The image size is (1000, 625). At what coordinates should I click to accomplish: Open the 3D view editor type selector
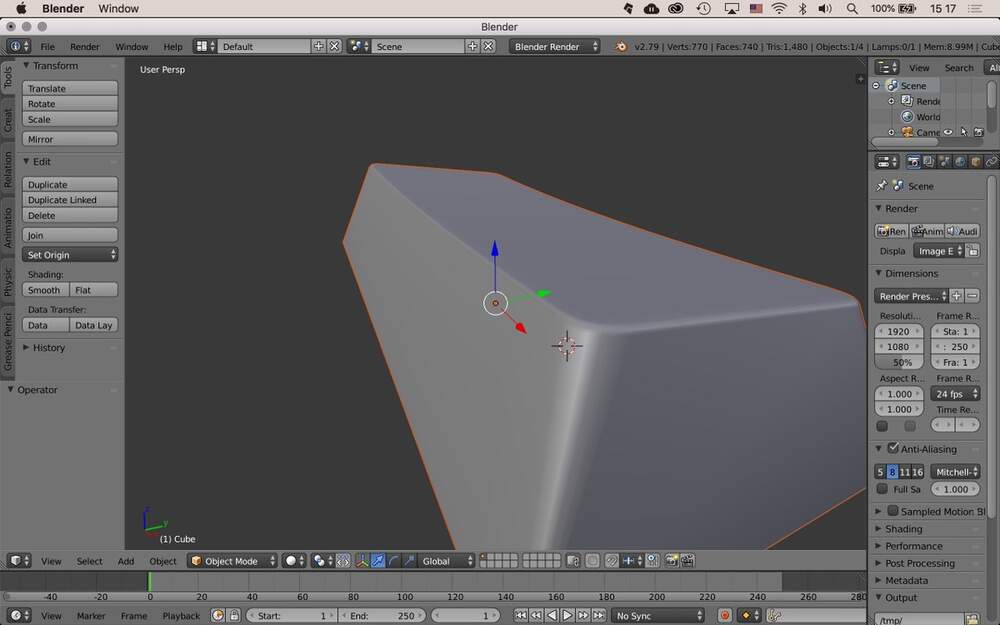(19, 561)
